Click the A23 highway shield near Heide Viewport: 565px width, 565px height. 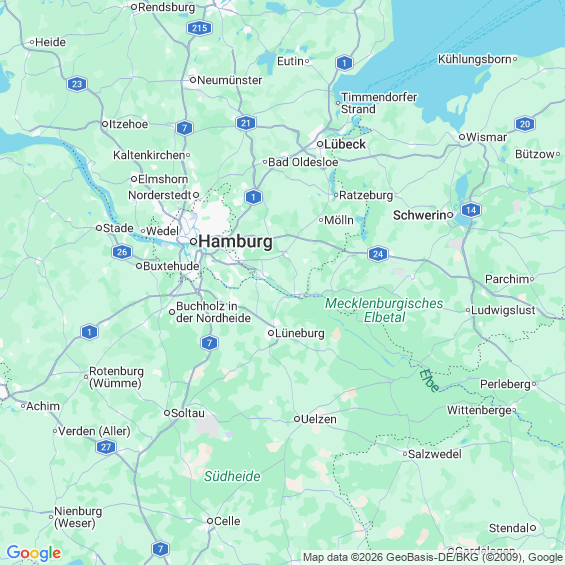point(77,84)
